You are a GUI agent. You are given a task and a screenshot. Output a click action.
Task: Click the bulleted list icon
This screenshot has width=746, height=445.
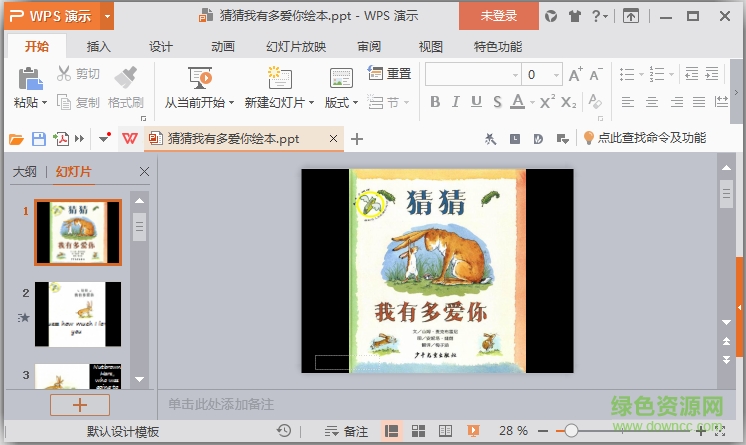tap(627, 74)
